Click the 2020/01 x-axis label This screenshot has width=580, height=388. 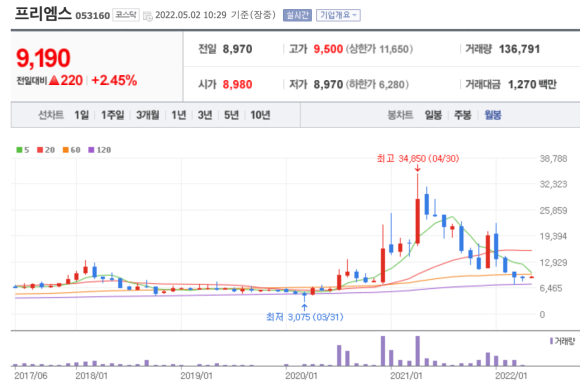(301, 376)
